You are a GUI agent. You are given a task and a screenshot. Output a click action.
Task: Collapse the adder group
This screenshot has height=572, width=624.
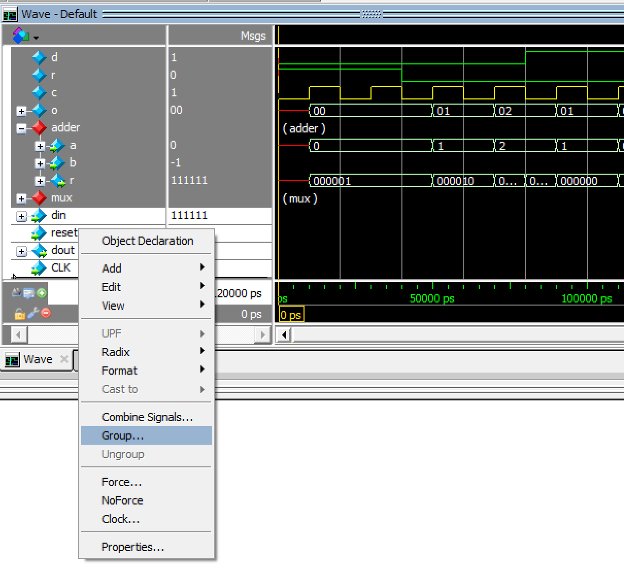point(21,128)
